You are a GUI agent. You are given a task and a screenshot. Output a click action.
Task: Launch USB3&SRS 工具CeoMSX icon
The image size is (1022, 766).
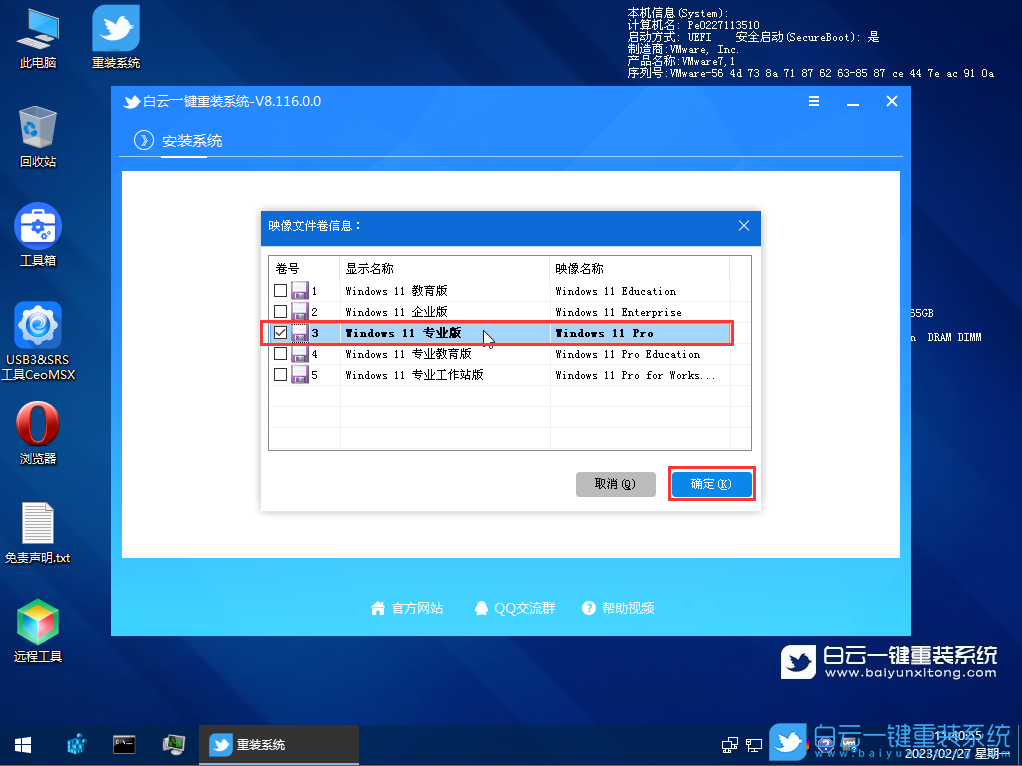click(x=38, y=342)
